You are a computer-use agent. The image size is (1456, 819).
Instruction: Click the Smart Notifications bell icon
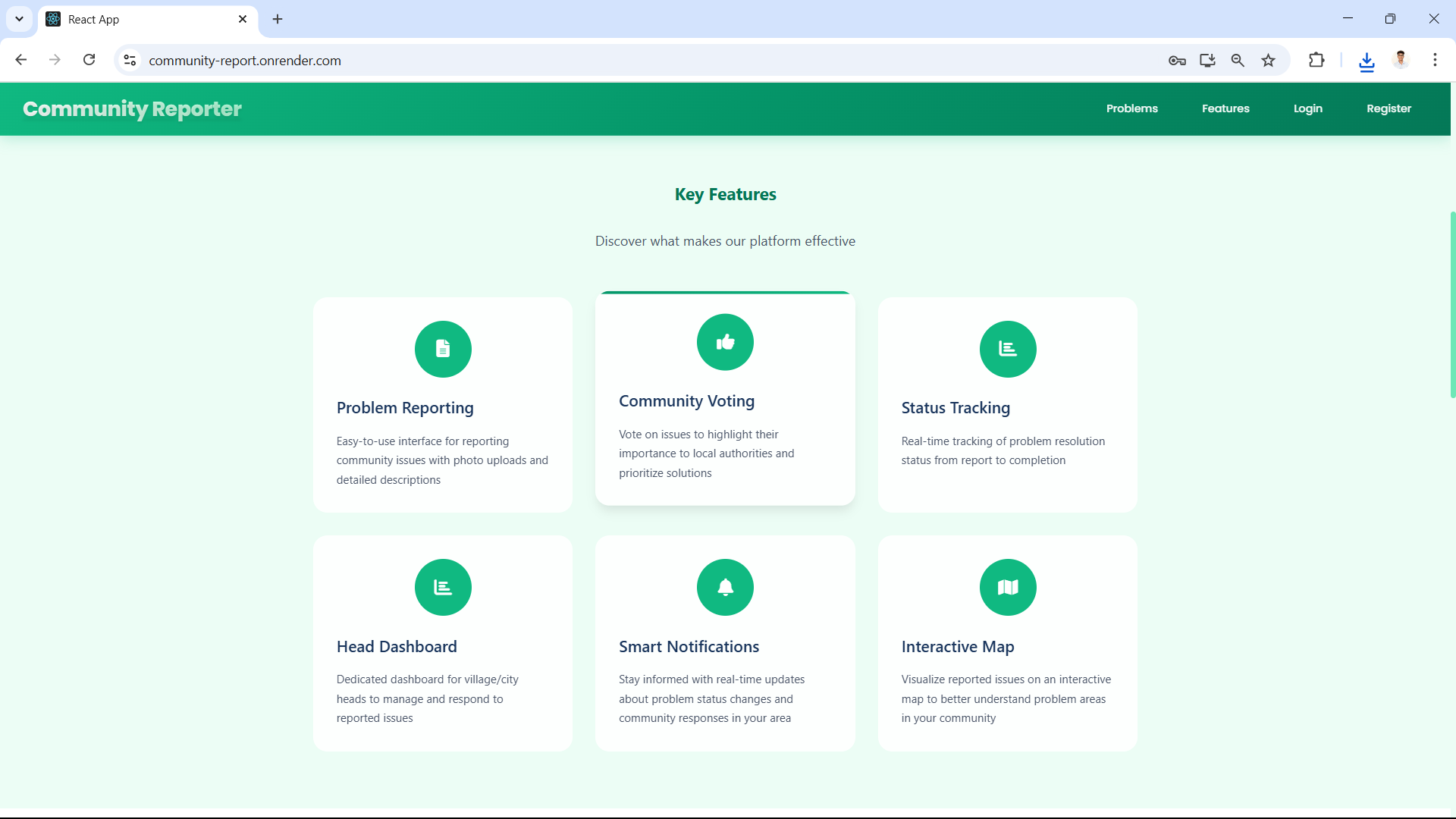pyautogui.click(x=725, y=587)
